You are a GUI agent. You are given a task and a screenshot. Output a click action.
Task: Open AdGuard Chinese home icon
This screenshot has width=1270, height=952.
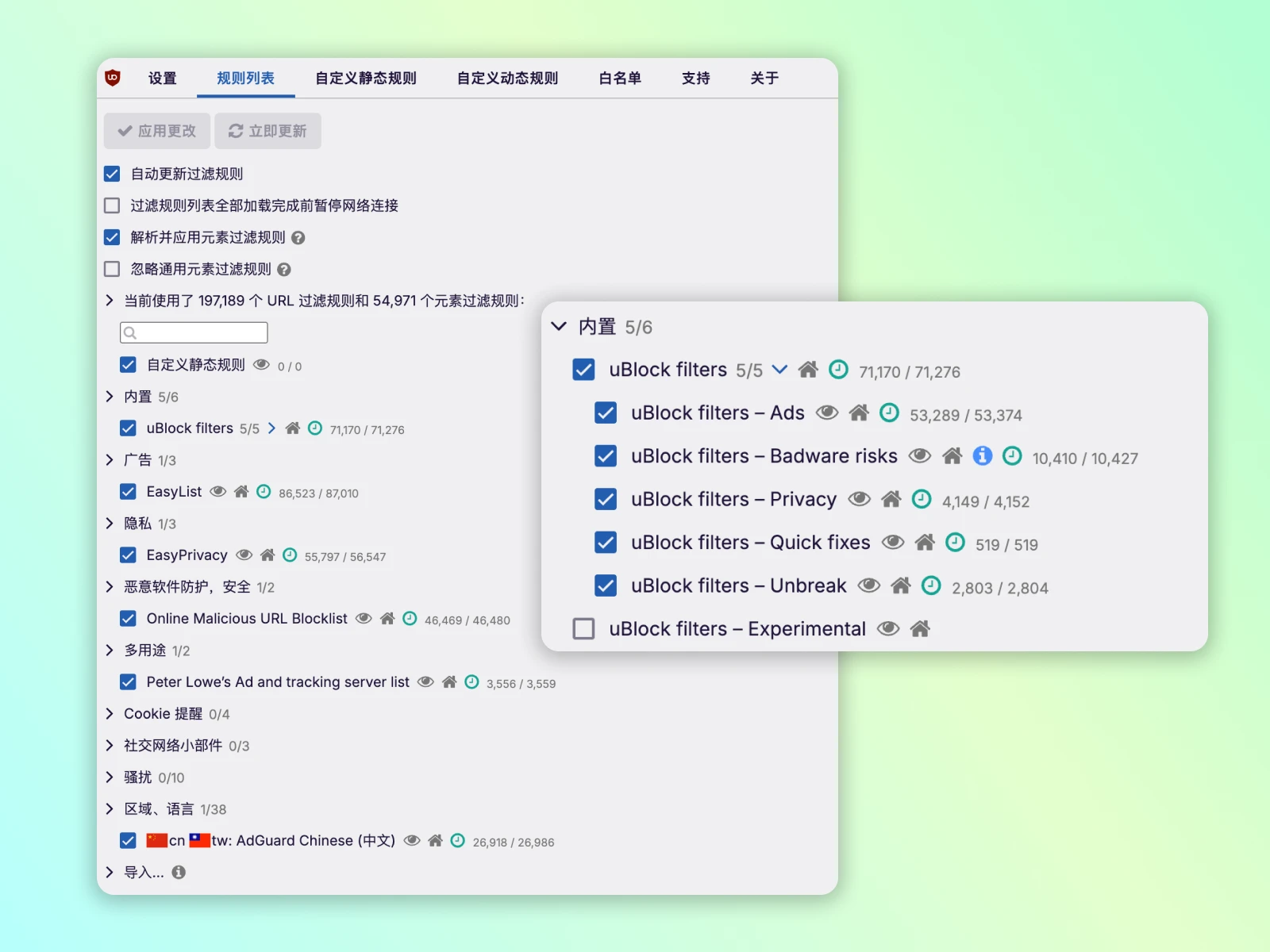tap(435, 841)
